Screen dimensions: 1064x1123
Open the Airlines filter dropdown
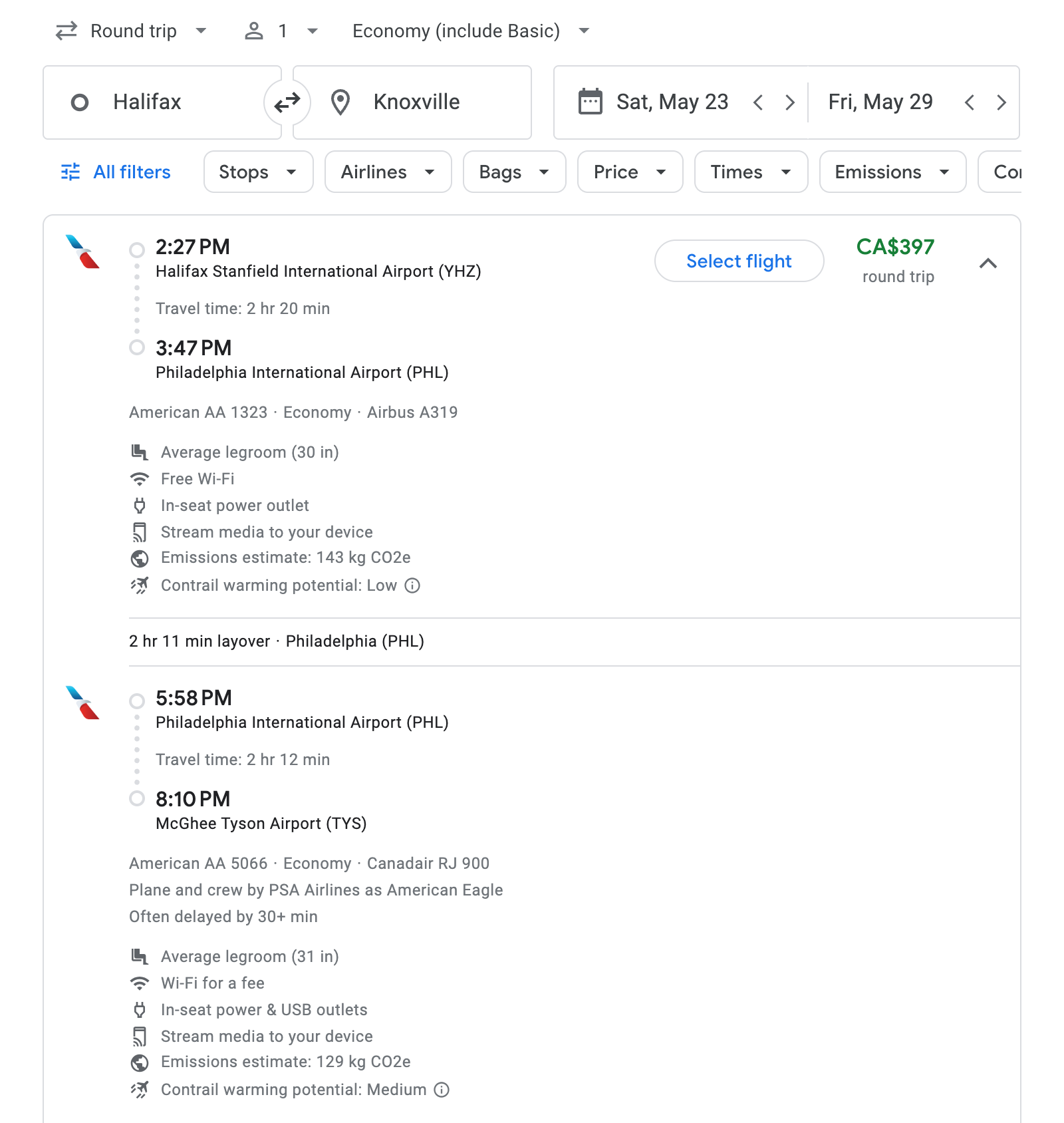388,172
